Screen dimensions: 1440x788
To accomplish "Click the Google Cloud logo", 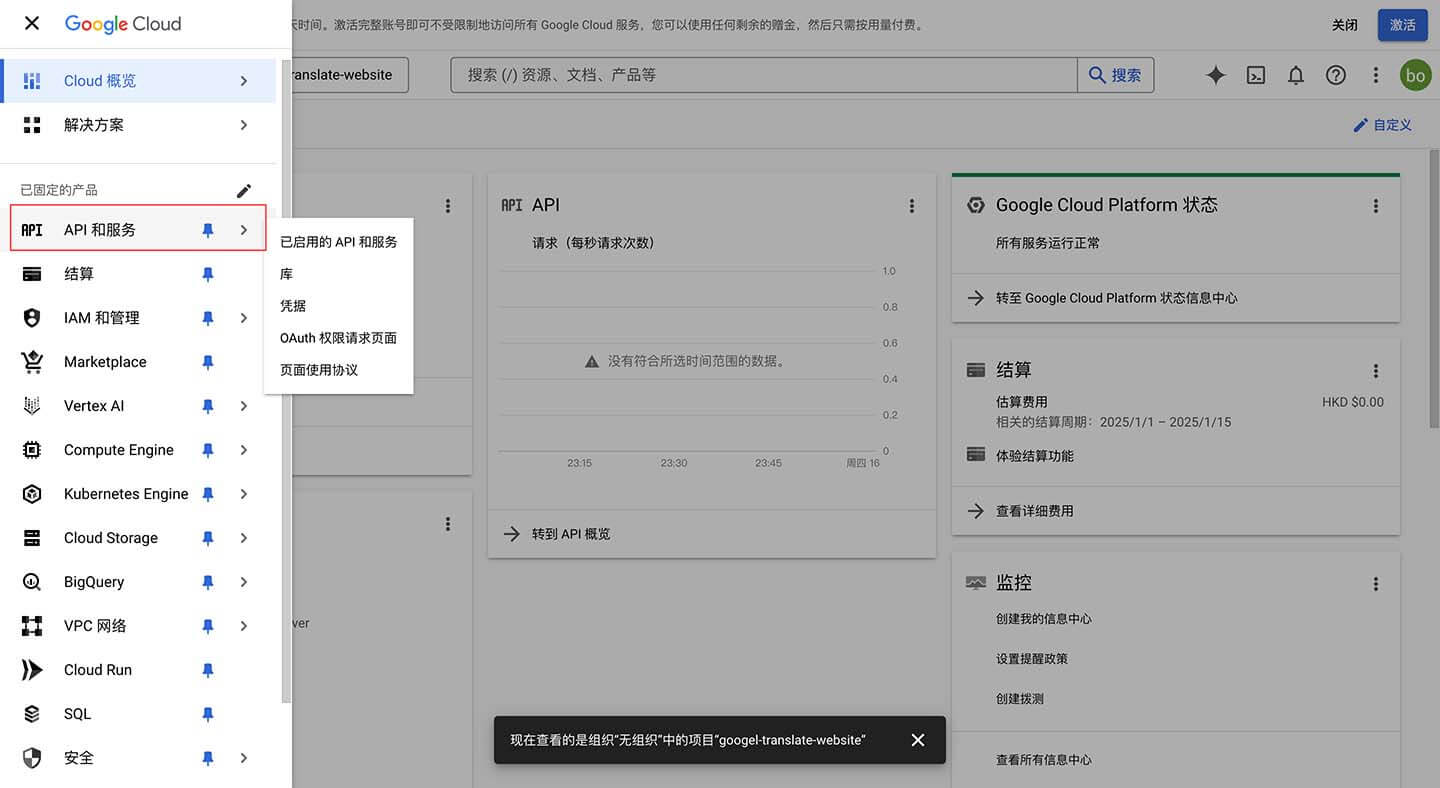I will [x=123, y=24].
